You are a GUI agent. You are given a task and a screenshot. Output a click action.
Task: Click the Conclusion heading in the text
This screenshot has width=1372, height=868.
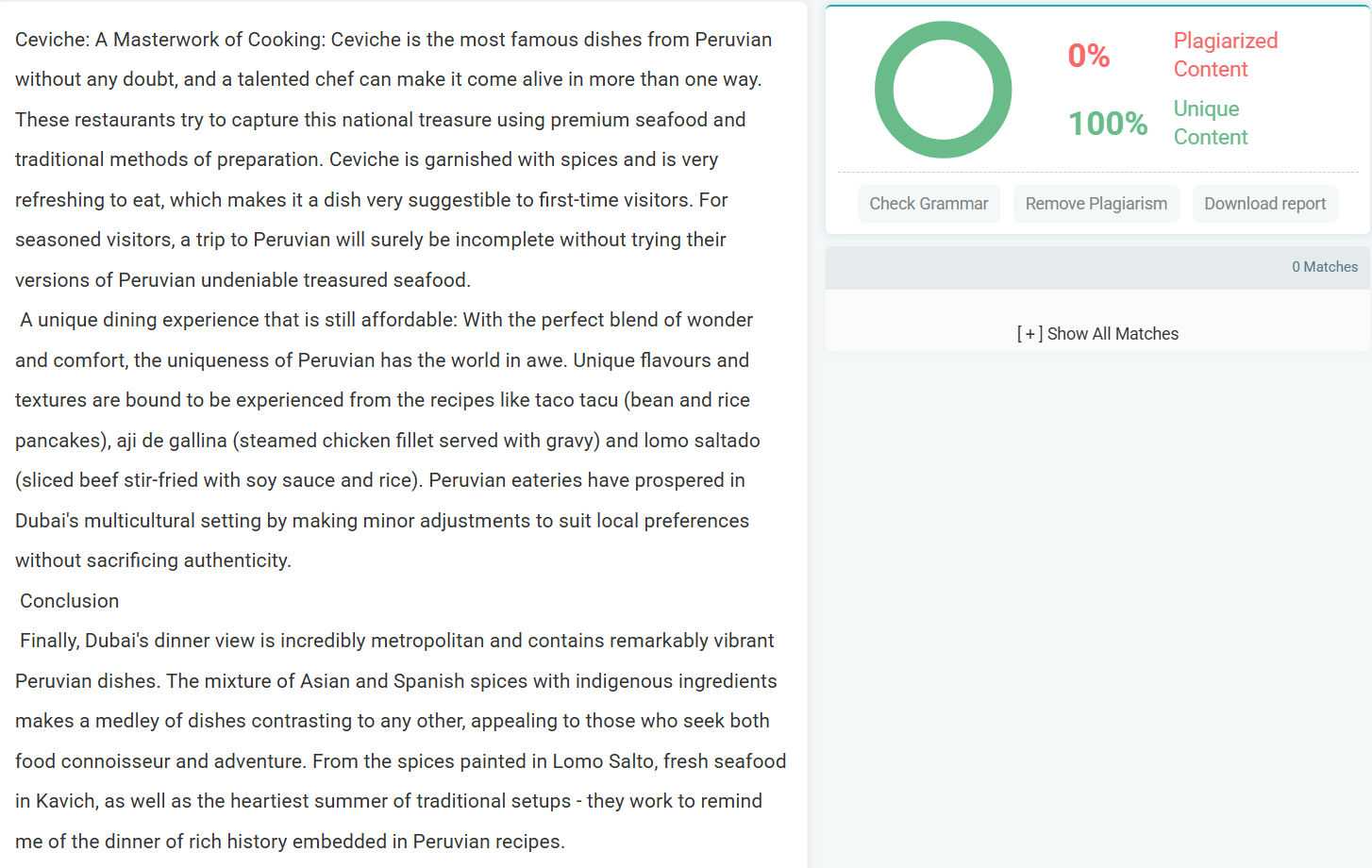[x=70, y=601]
